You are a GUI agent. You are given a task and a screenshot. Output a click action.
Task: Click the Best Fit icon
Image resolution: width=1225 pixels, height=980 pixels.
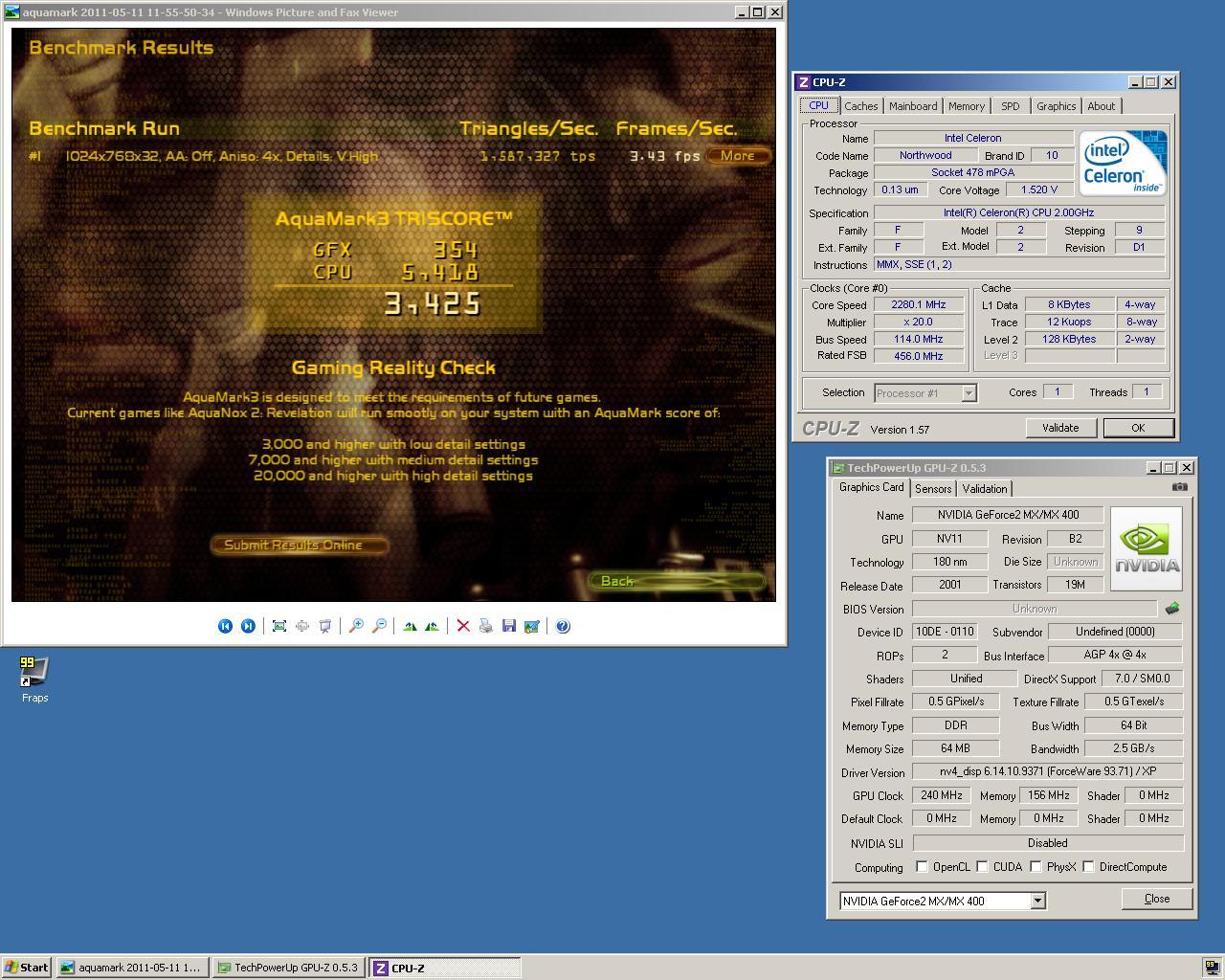[279, 626]
